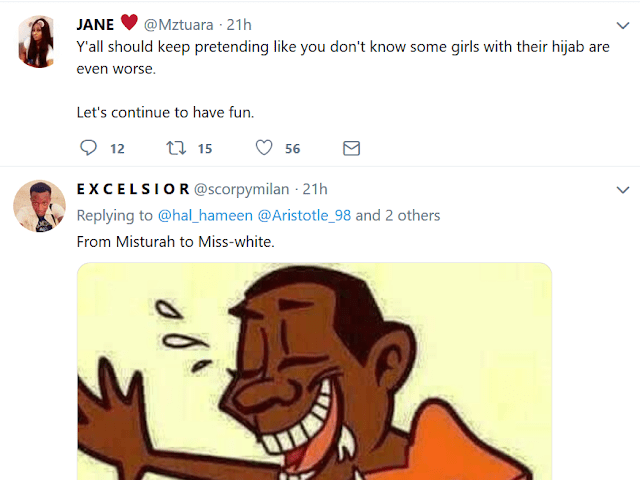Open the laughing cartoon meme image
640x480 pixels.
[314, 370]
